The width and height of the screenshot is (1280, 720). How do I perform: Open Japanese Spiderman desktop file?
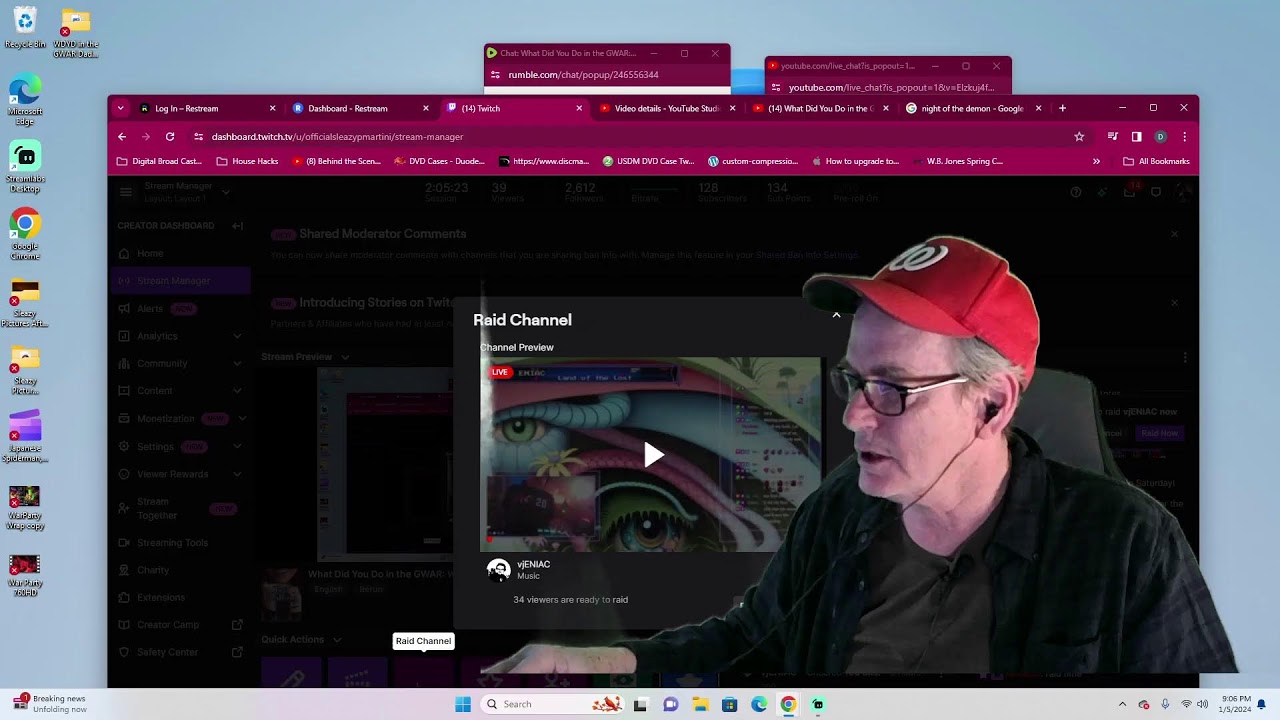(x=25, y=437)
